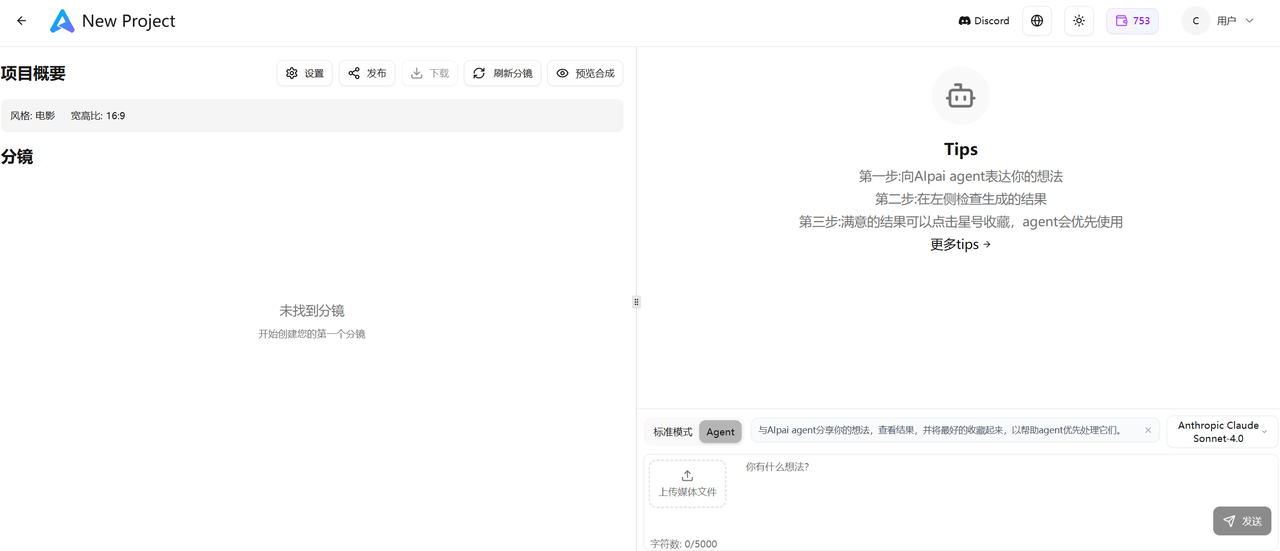The image size is (1280, 551).
Task: Toggle the light/dark theme sun icon
Action: click(x=1079, y=21)
